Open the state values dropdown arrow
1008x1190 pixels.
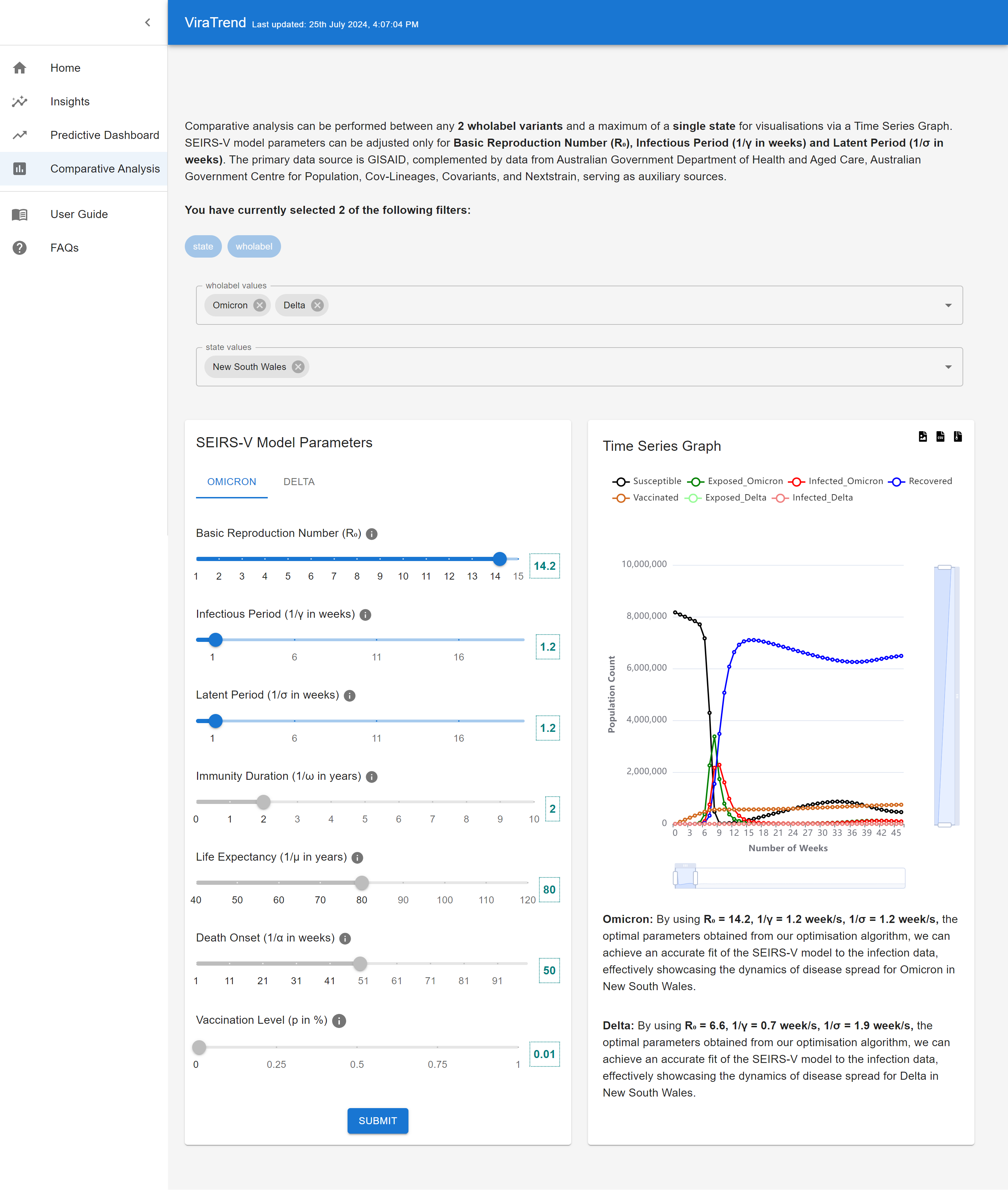coord(948,367)
